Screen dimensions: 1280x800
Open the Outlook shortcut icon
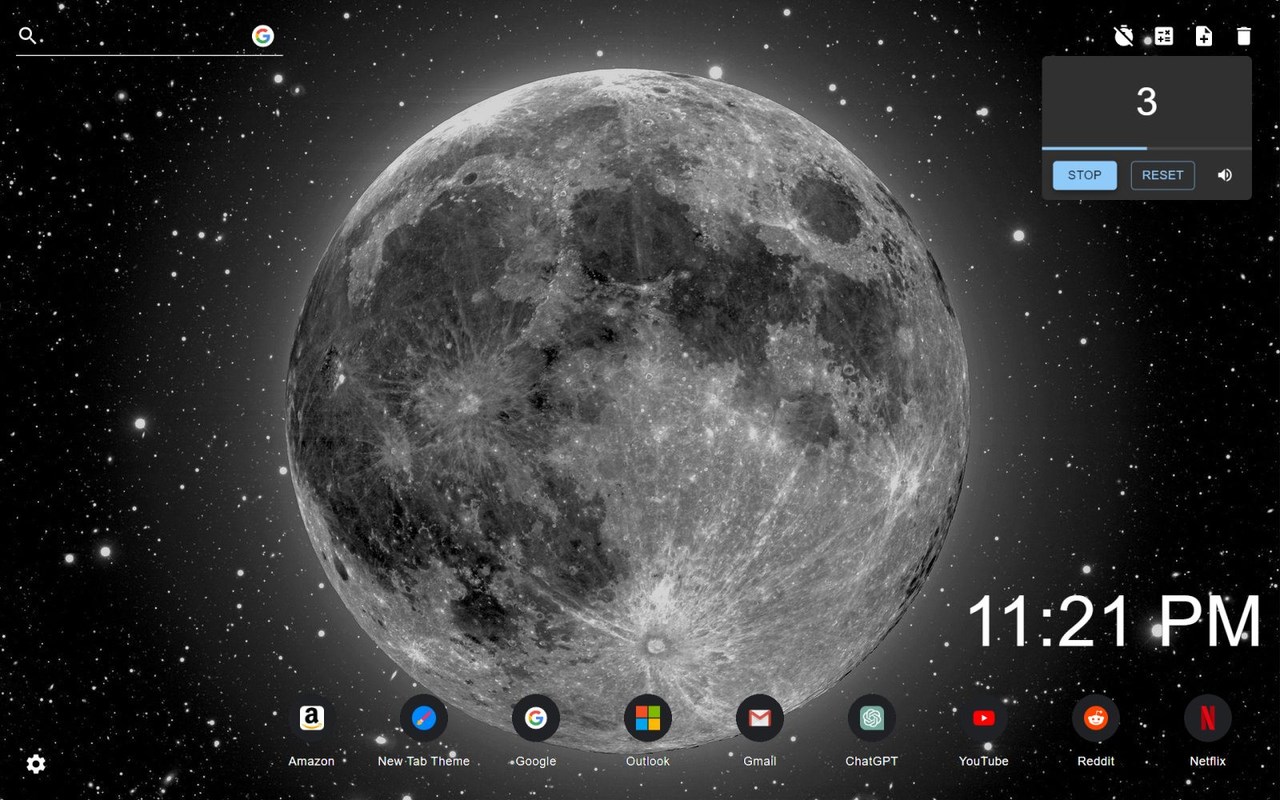(648, 718)
